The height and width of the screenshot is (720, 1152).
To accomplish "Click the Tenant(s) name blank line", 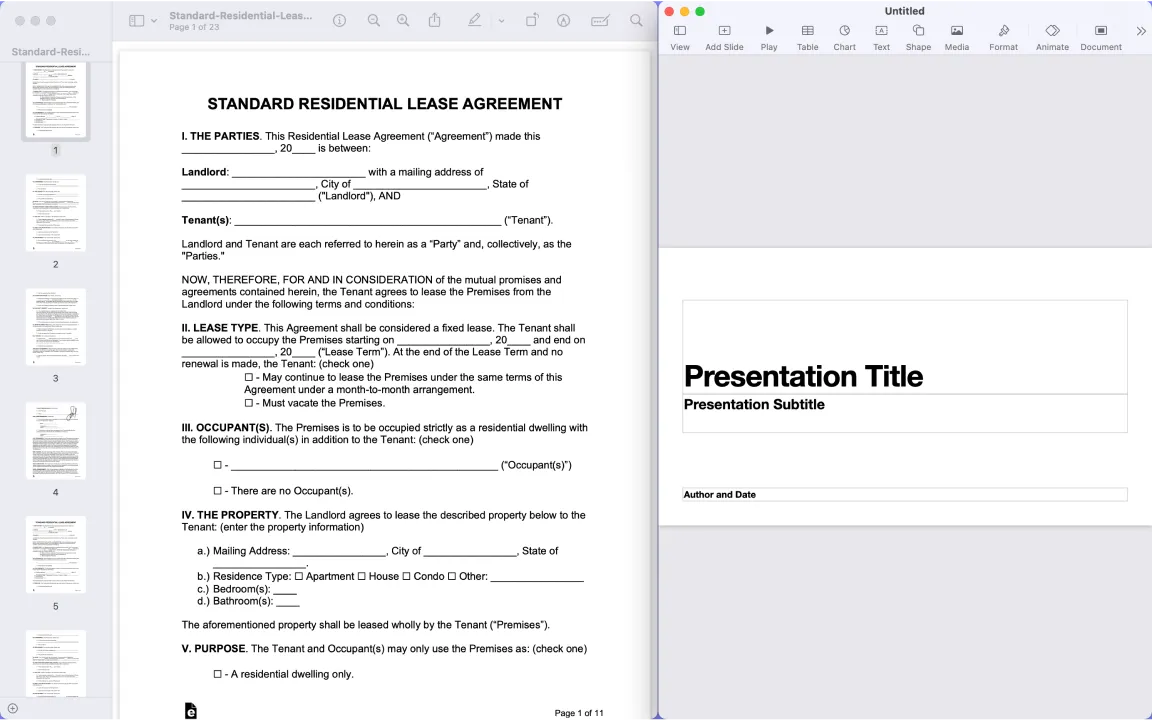I will click(x=367, y=220).
